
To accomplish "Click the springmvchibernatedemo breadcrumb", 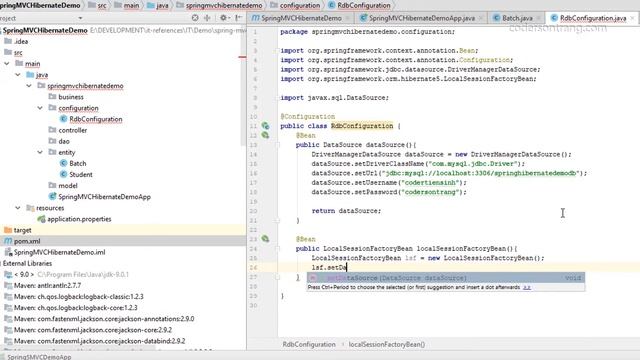I will click(x=219, y=5).
